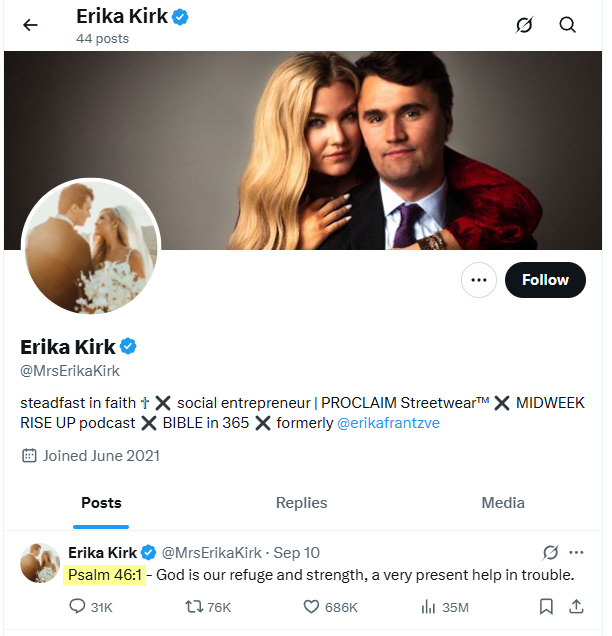Open profile three-dot more options
The height and width of the screenshot is (636, 612).
point(479,280)
